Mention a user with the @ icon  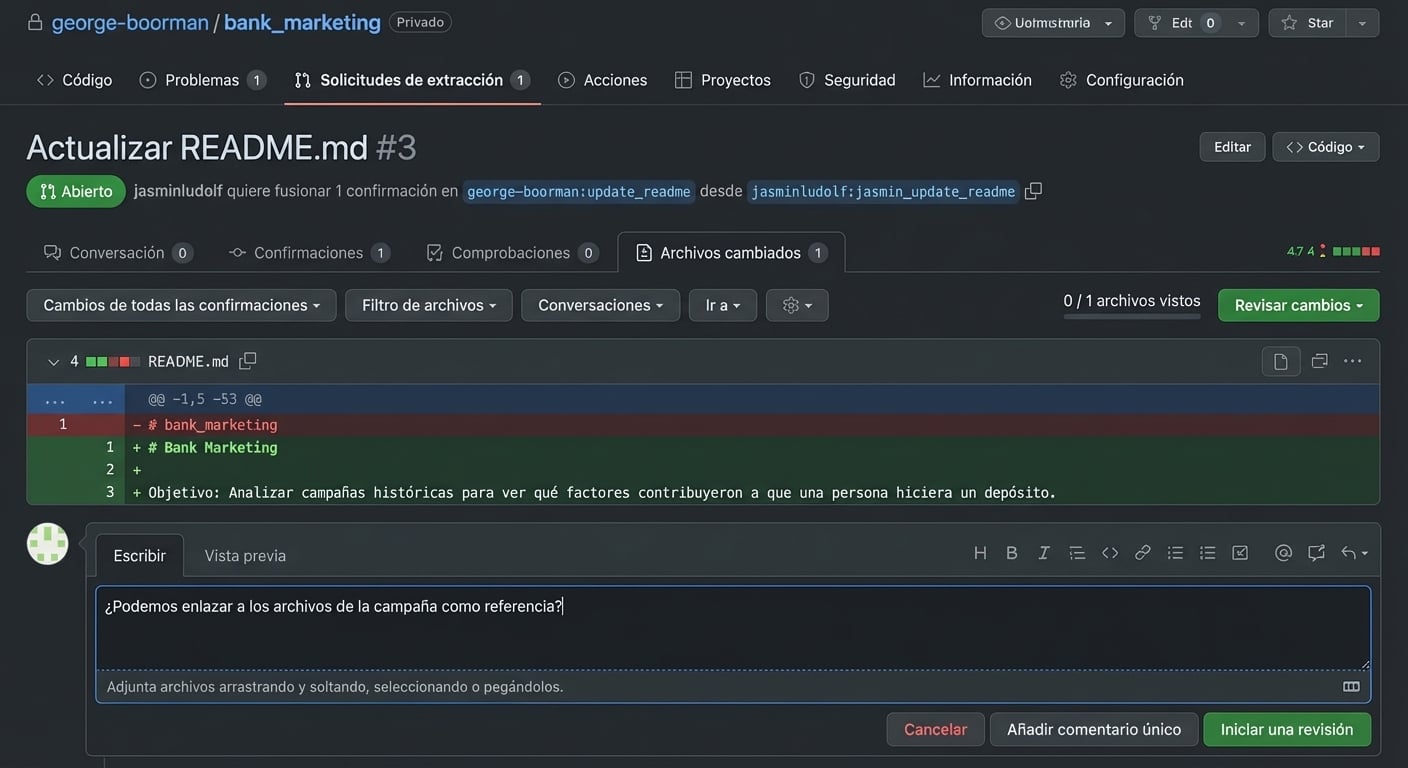[x=1284, y=553]
